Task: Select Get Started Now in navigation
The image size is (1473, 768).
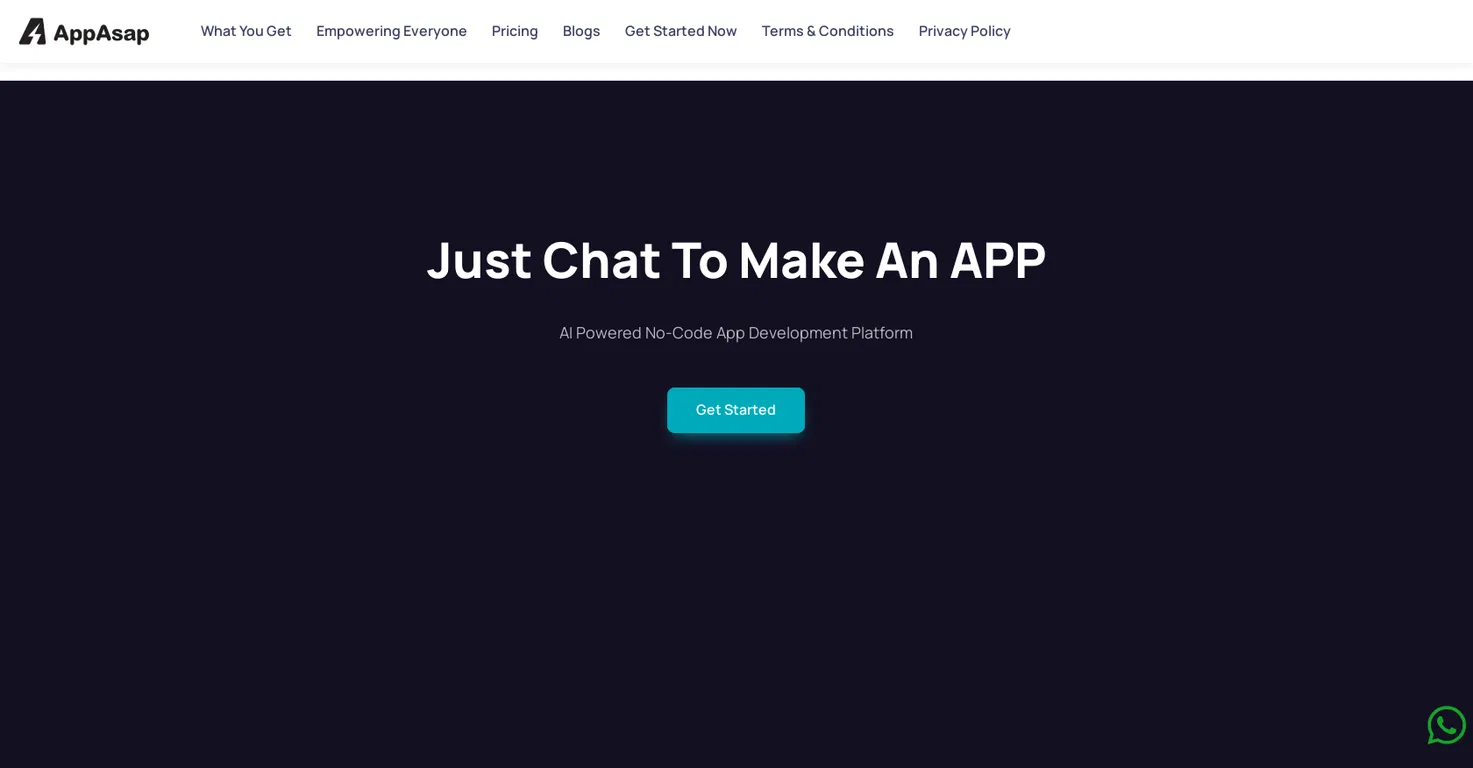Action: [x=681, y=31]
